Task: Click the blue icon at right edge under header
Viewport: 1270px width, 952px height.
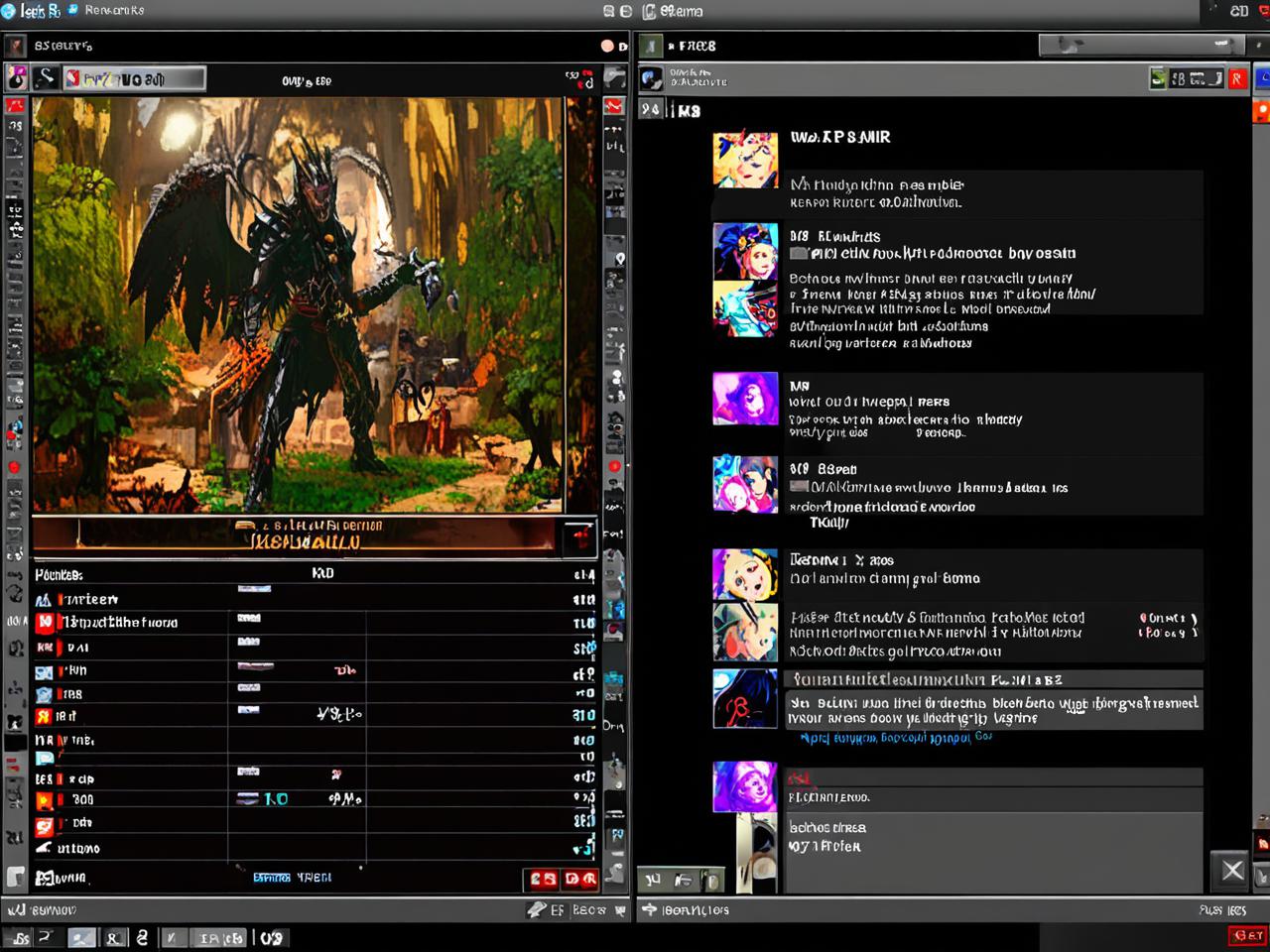Action: point(1262,78)
